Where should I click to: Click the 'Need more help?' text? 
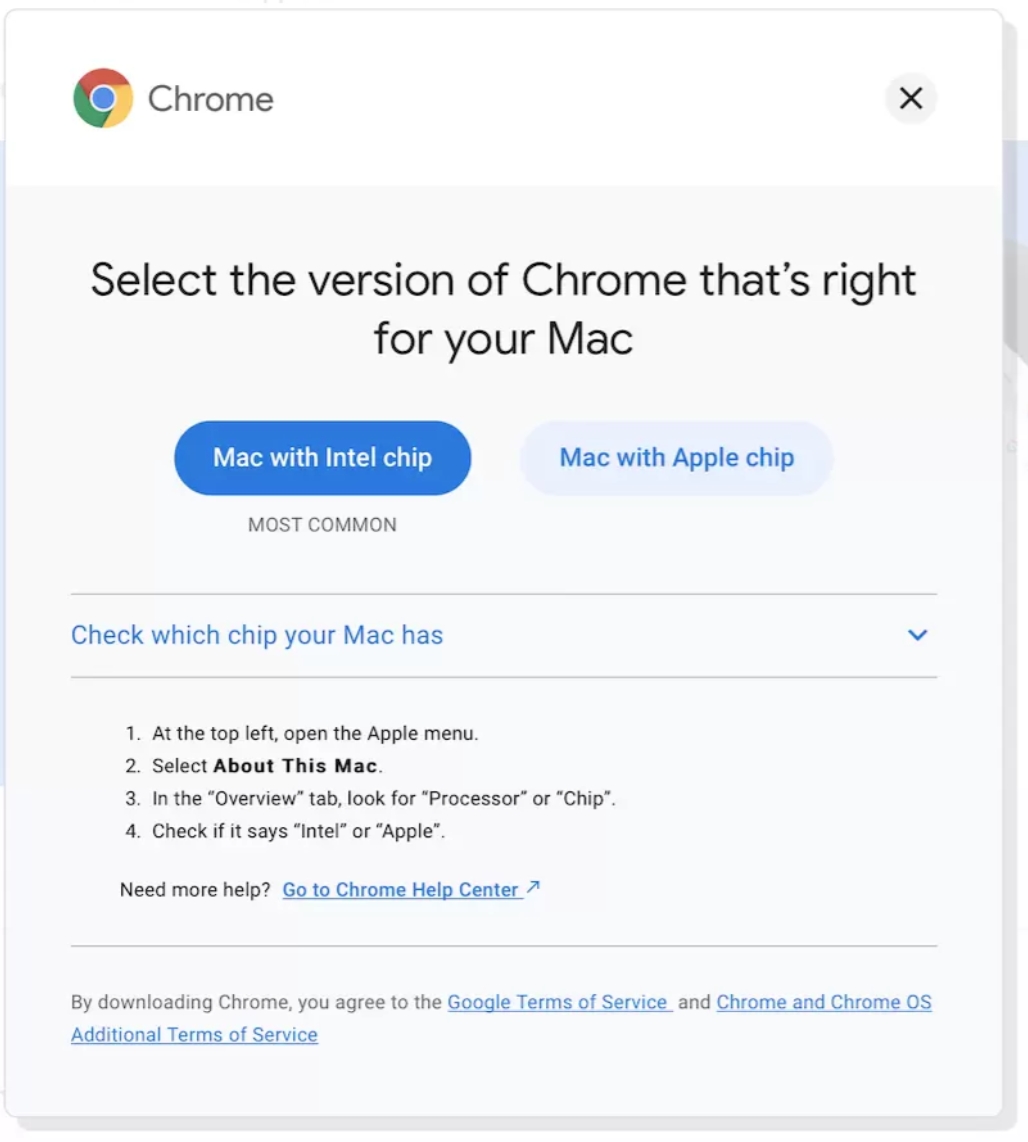[195, 890]
